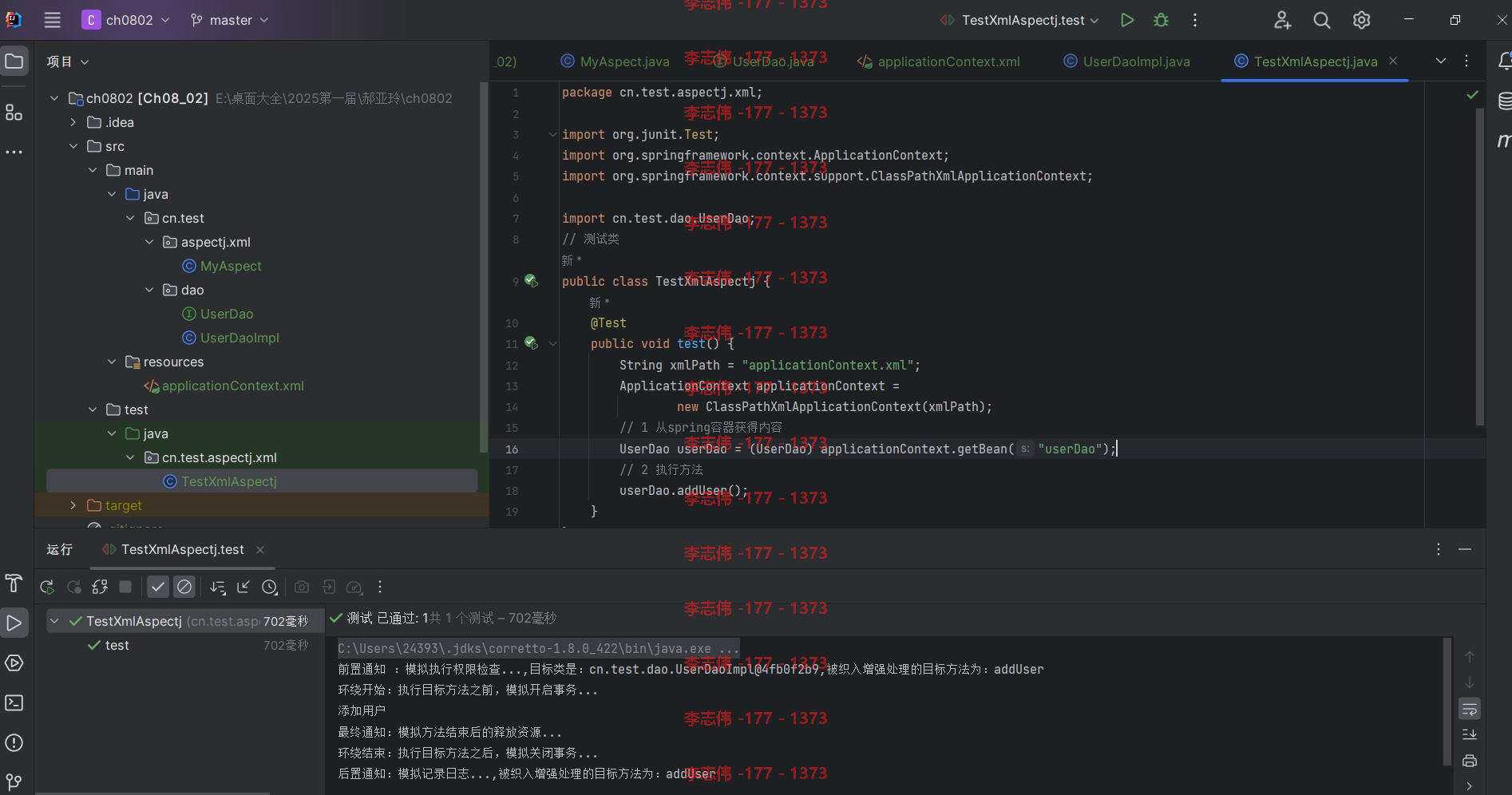Print the console output
Image resolution: width=1512 pixels, height=795 pixels.
pos(1470,761)
